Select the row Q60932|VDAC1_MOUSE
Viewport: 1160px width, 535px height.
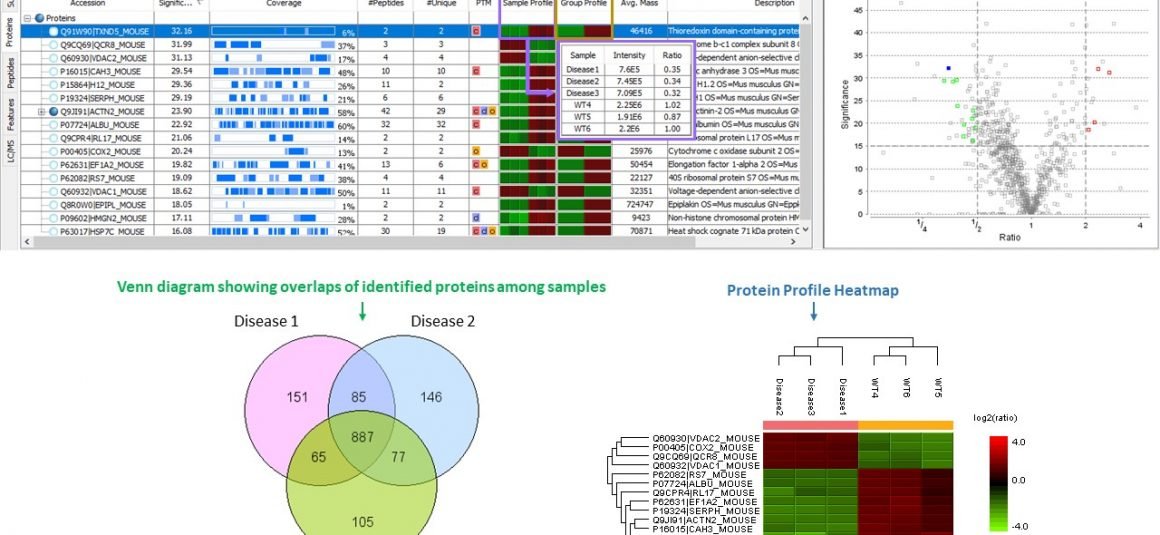pos(411,192)
